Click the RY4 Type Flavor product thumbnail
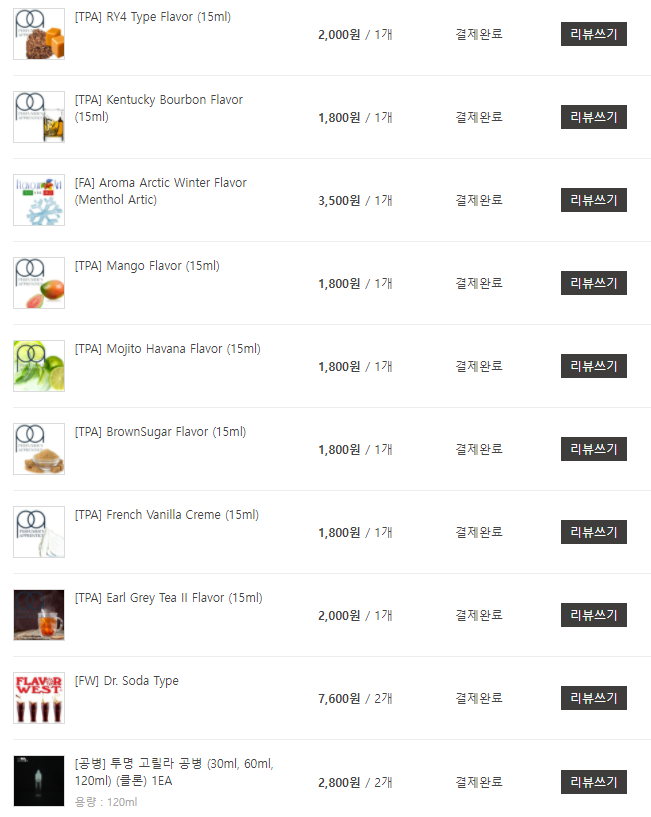 click(39, 34)
